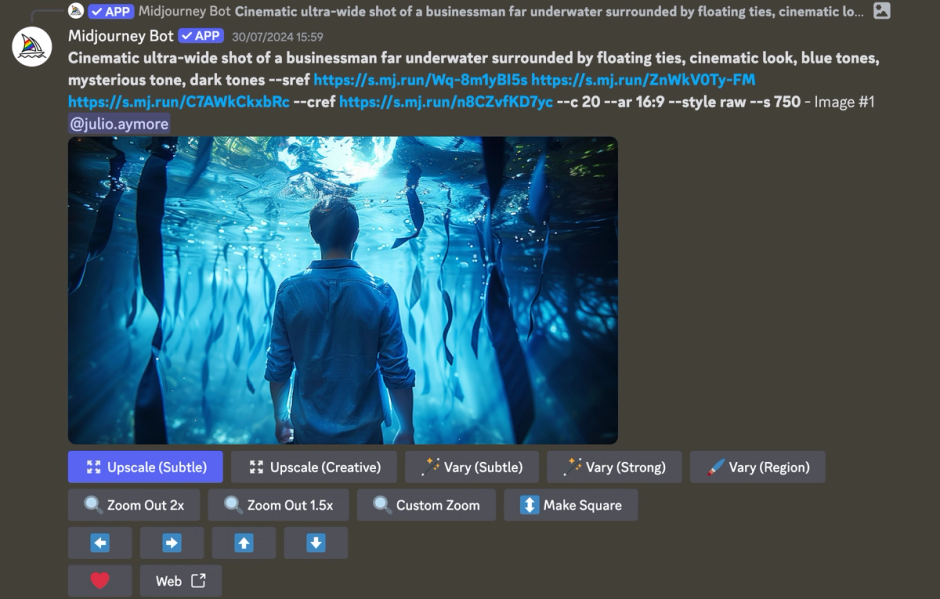Image resolution: width=940 pixels, height=599 pixels.
Task: Open the underwater businessman image preview
Action: tap(343, 290)
